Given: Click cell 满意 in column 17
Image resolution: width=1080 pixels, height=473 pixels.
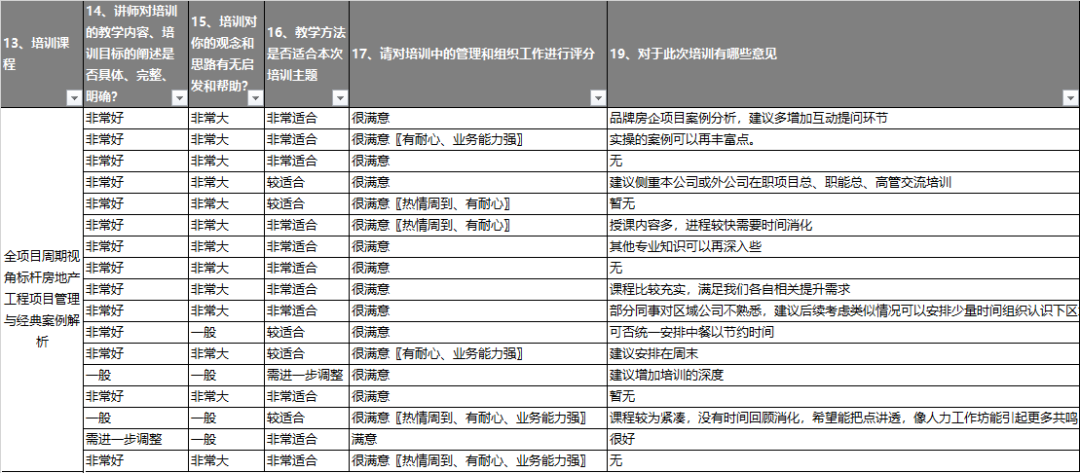Looking at the screenshot, I should tap(479, 439).
